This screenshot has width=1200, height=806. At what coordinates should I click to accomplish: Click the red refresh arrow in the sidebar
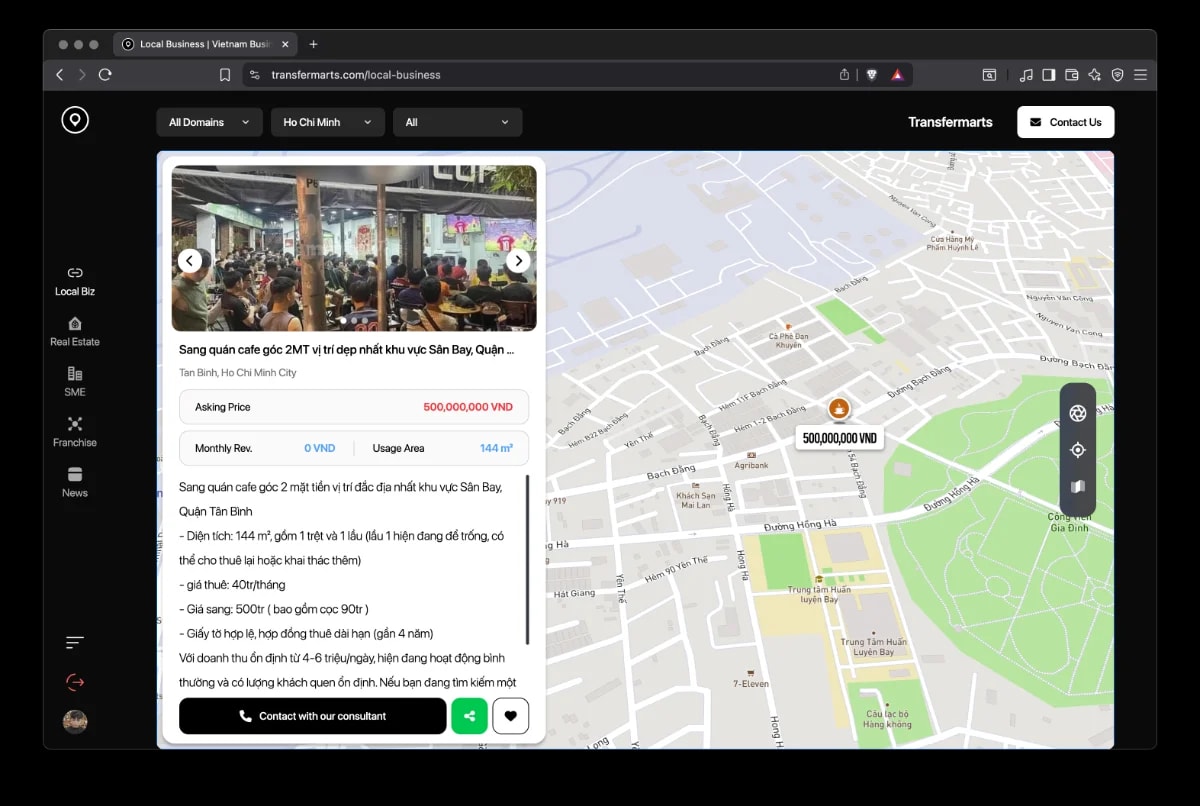coord(74,681)
